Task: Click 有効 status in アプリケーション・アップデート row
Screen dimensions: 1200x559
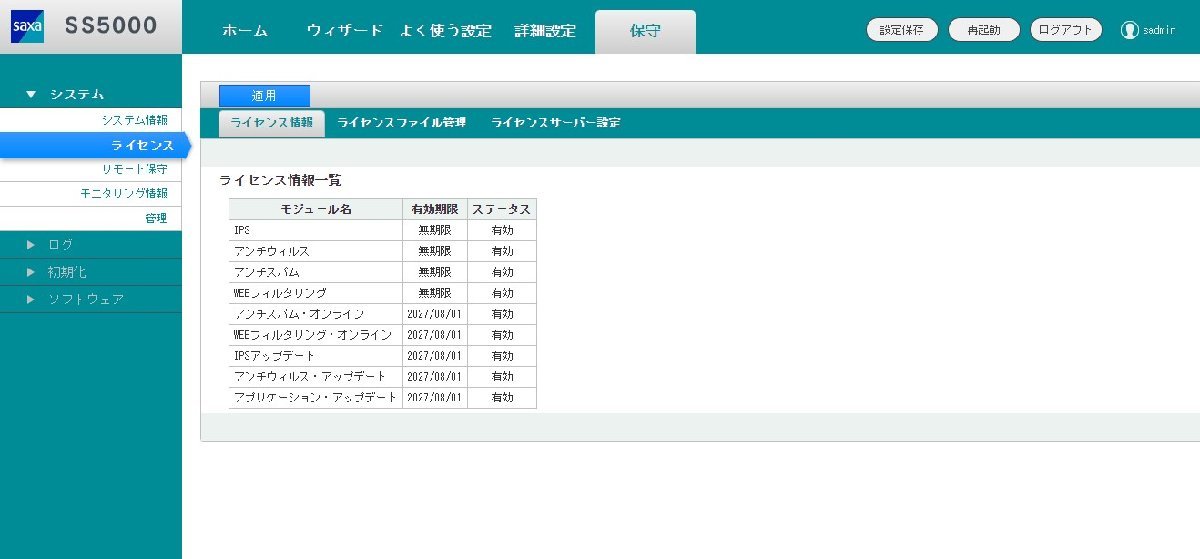Action: tap(502, 398)
